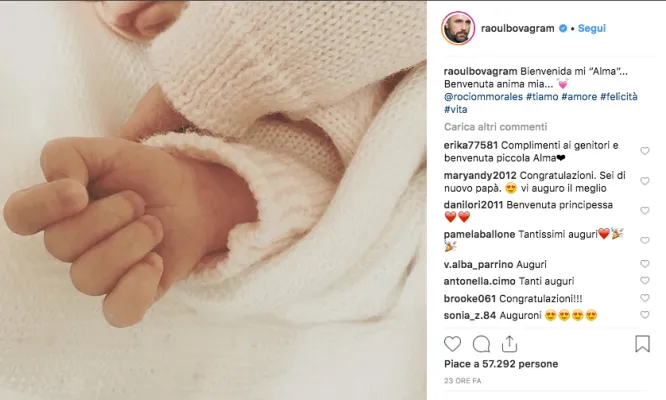Open the baby hand photo
This screenshot has height=400, width=666.
pyautogui.click(x=213, y=200)
